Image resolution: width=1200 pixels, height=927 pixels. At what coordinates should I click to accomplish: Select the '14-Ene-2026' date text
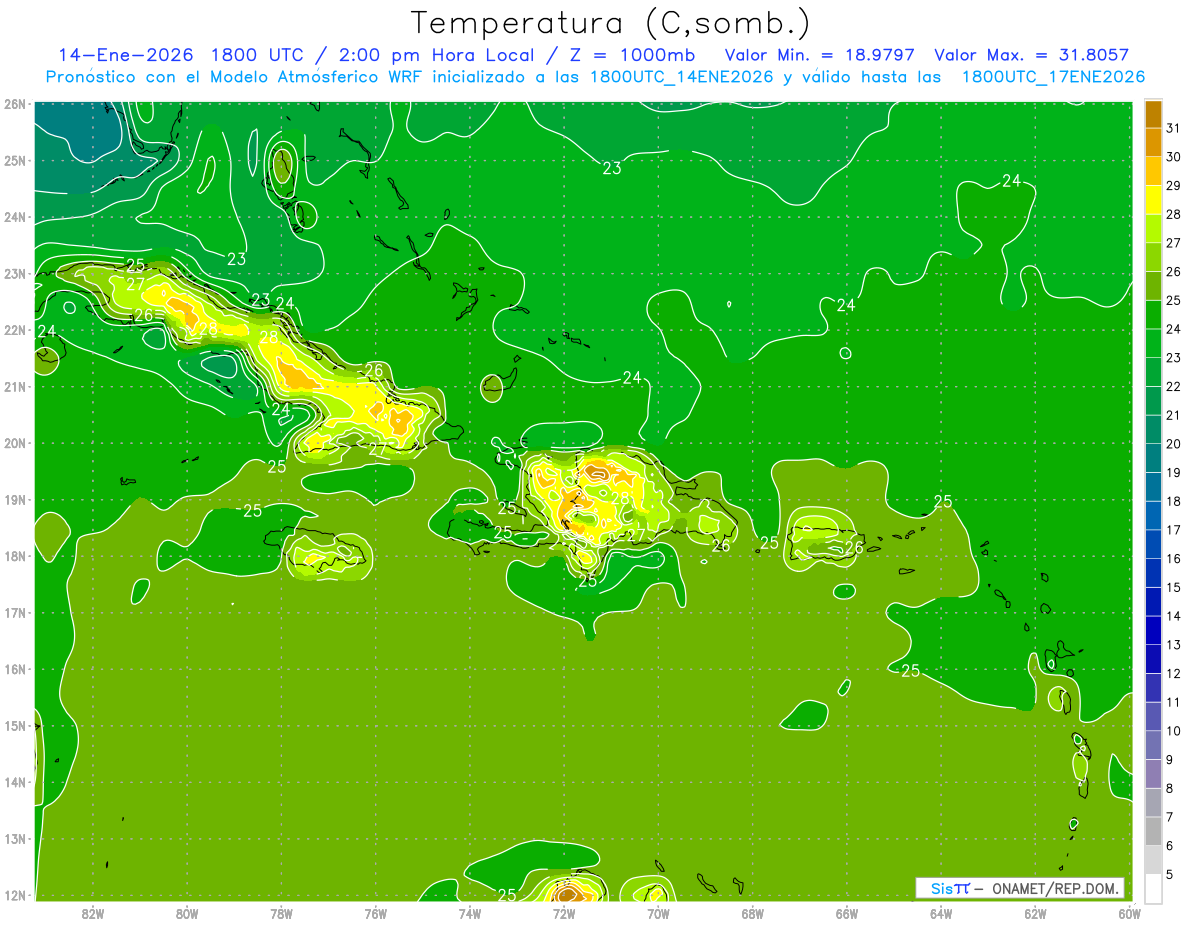click(125, 55)
